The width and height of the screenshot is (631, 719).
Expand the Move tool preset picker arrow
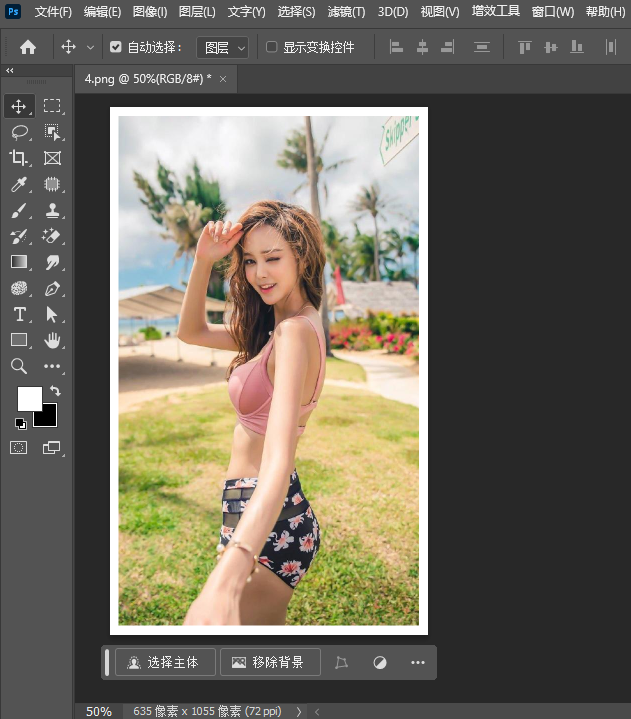91,47
